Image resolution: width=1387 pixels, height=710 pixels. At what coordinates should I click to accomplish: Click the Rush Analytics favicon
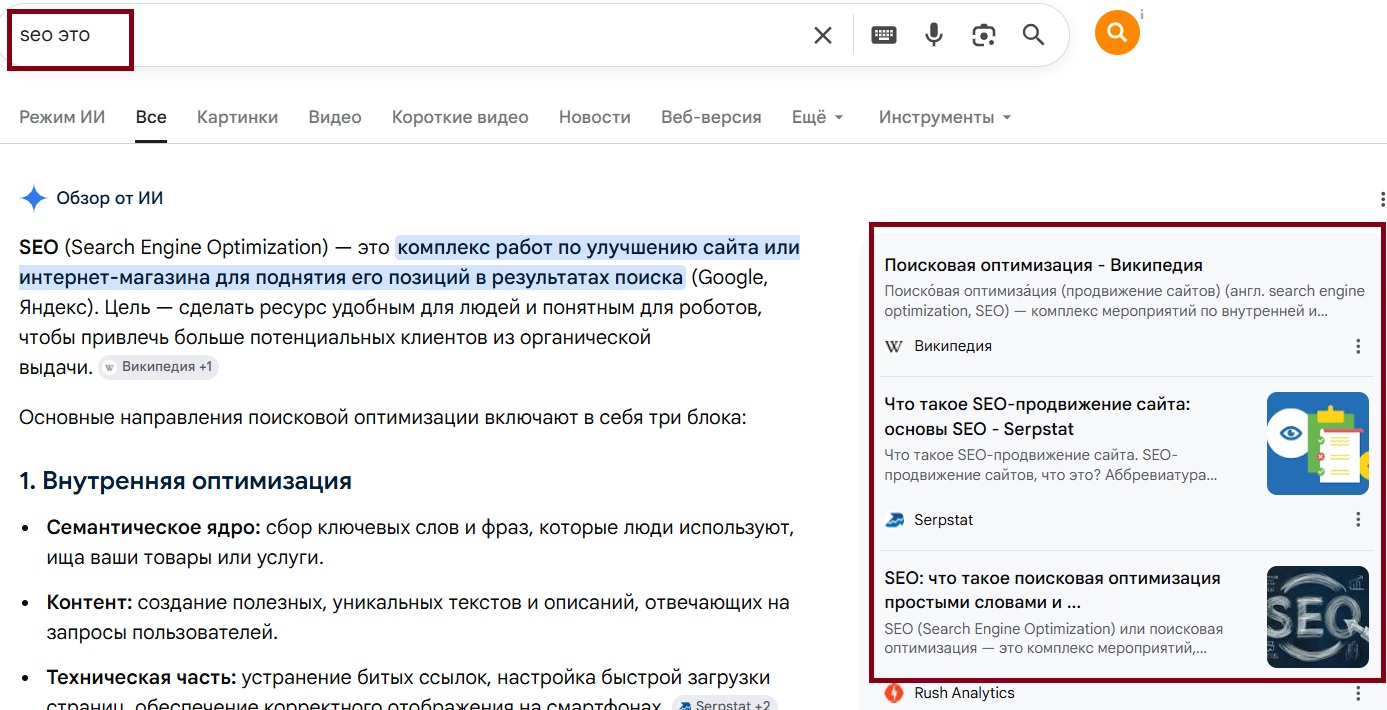click(x=894, y=693)
